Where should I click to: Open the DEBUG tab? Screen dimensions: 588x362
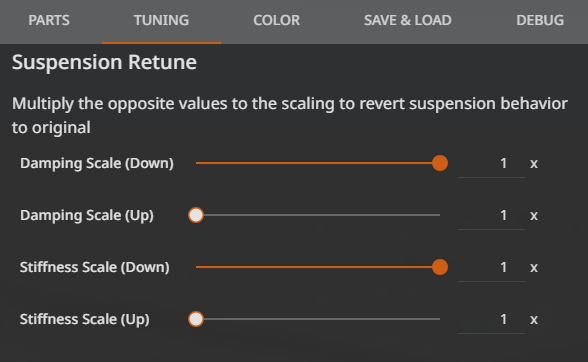point(540,21)
